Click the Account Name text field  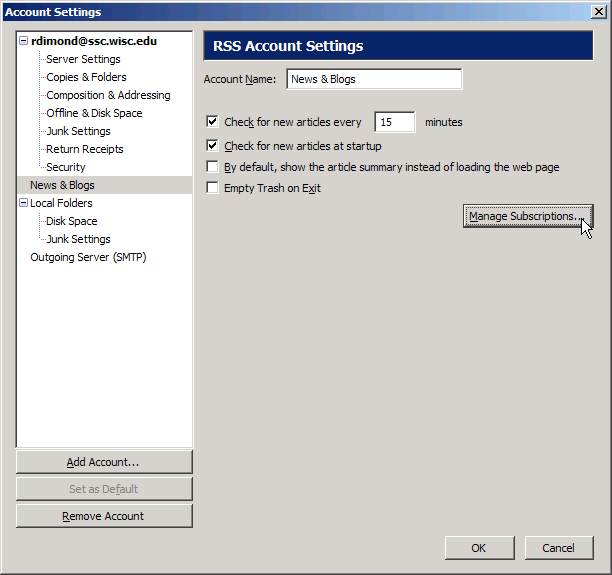coord(374,79)
